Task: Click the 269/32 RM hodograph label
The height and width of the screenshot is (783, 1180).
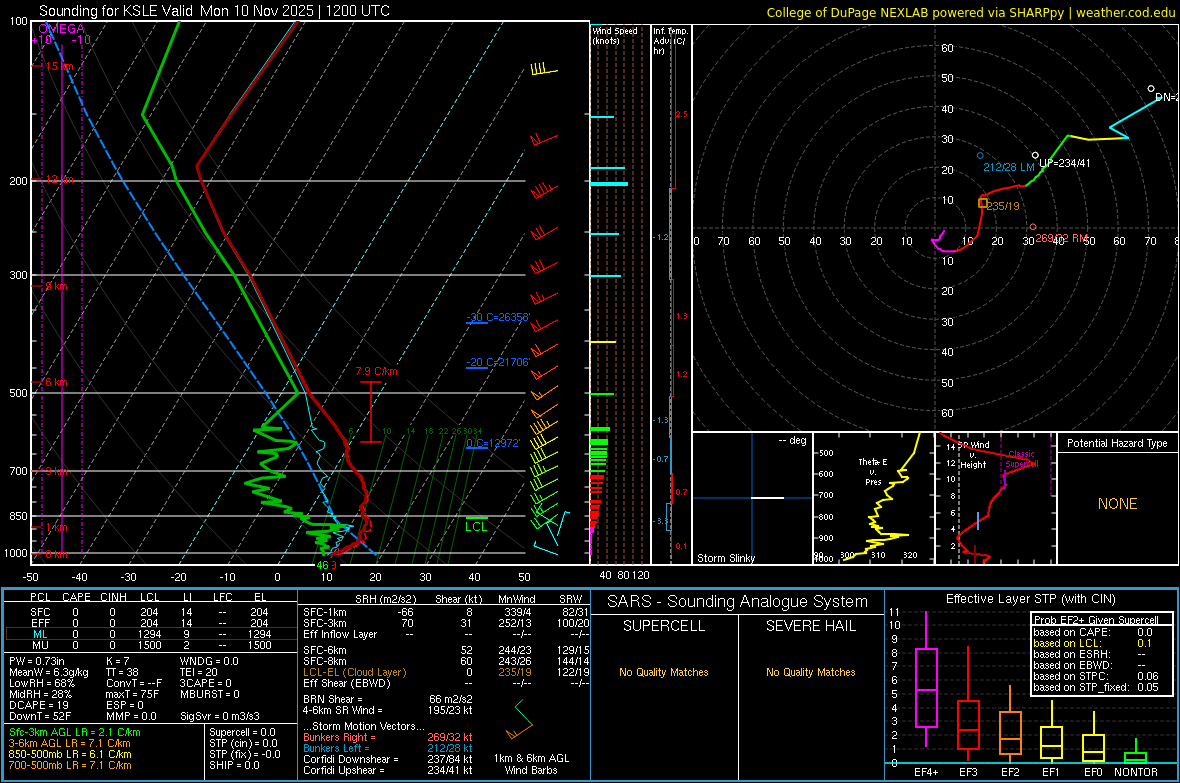Action: tap(1061, 238)
